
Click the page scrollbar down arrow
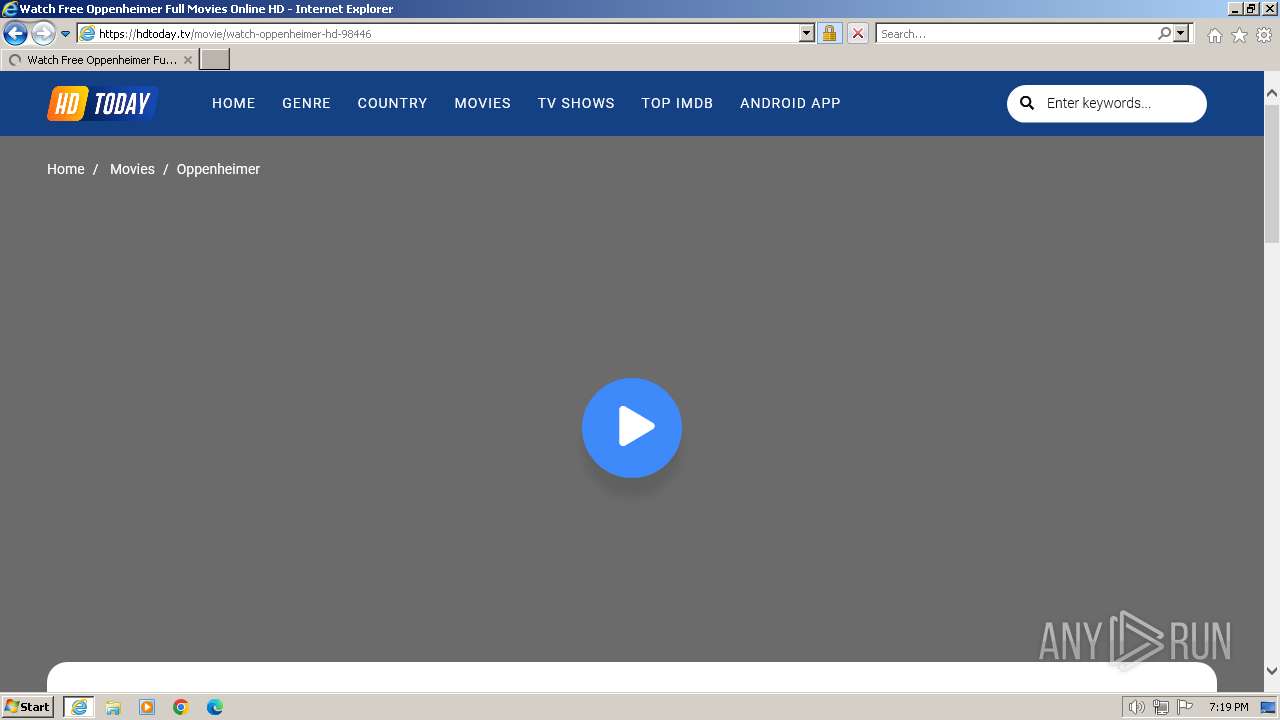(x=1272, y=671)
